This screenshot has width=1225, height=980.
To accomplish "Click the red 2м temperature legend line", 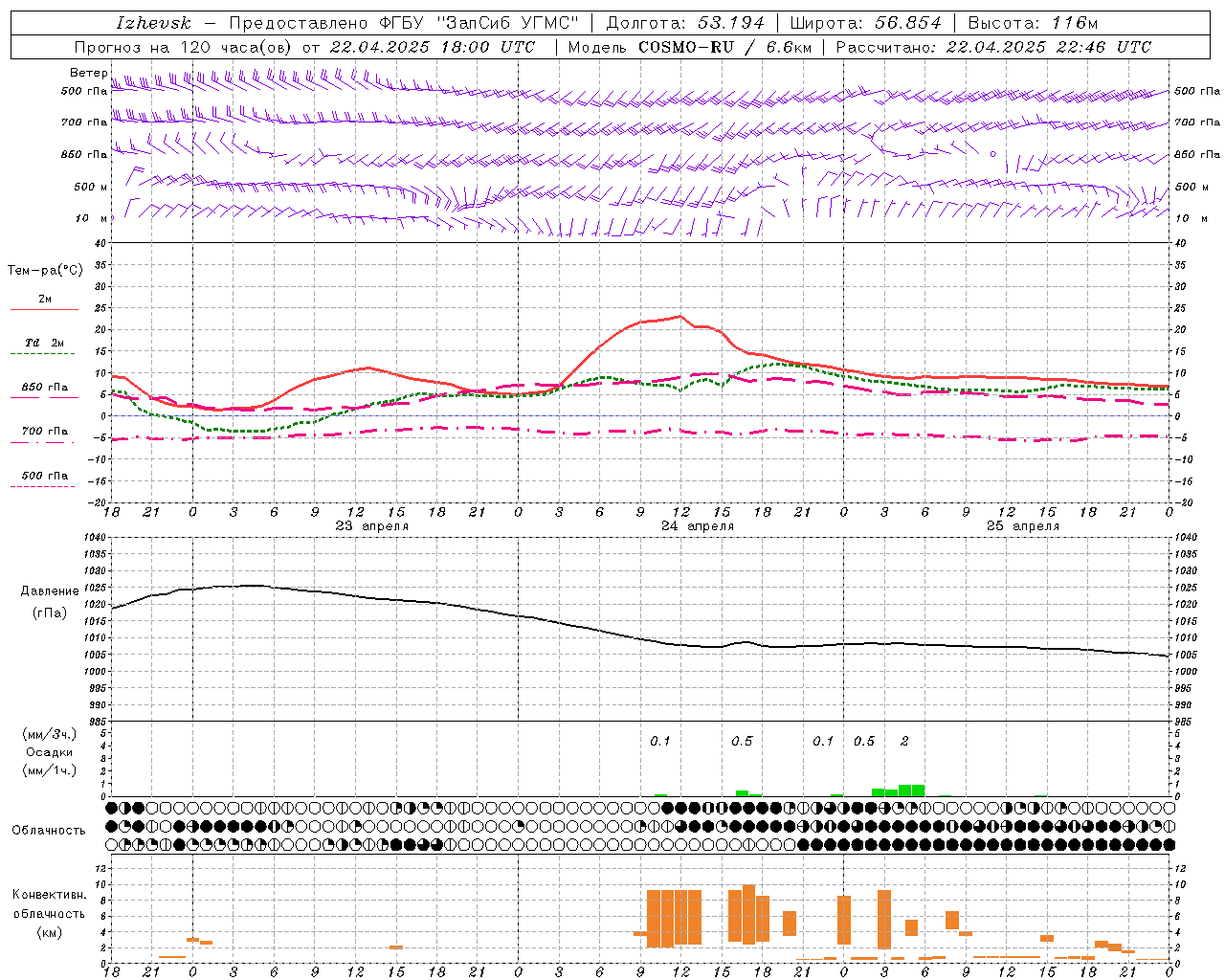I will tap(44, 309).
